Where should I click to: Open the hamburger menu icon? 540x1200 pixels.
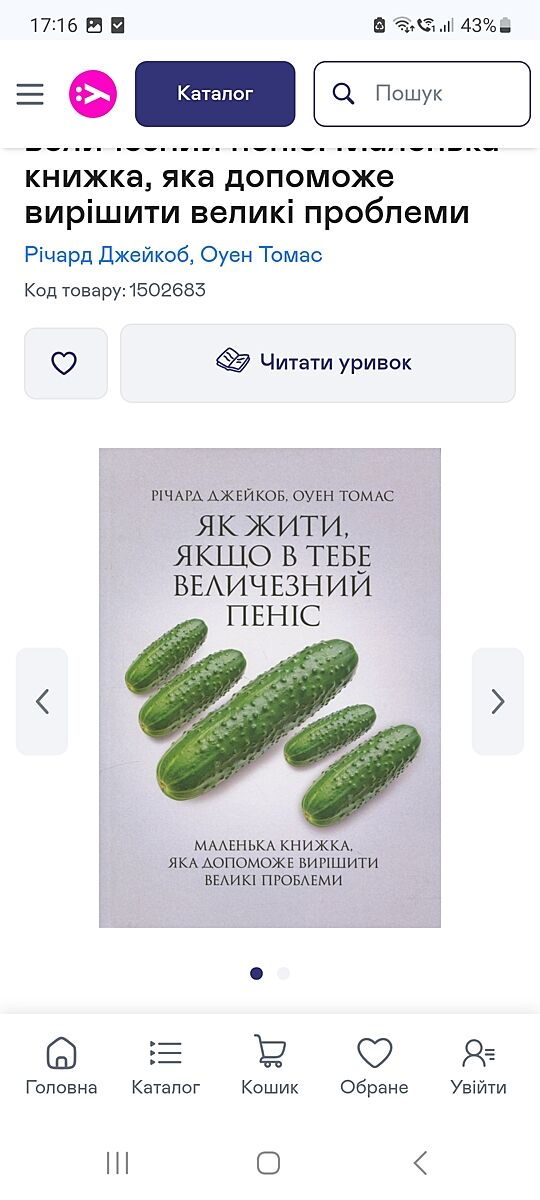point(30,94)
